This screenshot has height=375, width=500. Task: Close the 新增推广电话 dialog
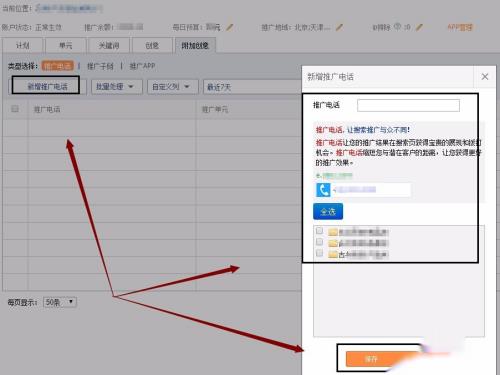(x=485, y=77)
